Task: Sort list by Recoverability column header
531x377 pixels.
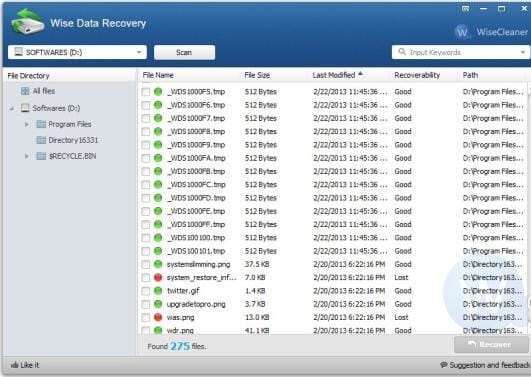Action: (417, 75)
